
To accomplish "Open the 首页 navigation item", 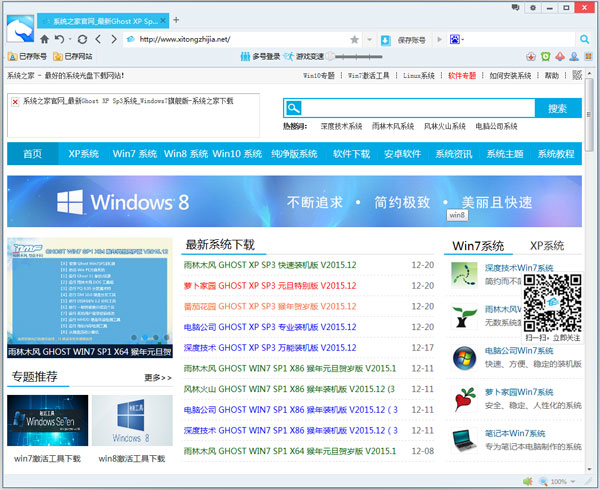I will (x=33, y=154).
